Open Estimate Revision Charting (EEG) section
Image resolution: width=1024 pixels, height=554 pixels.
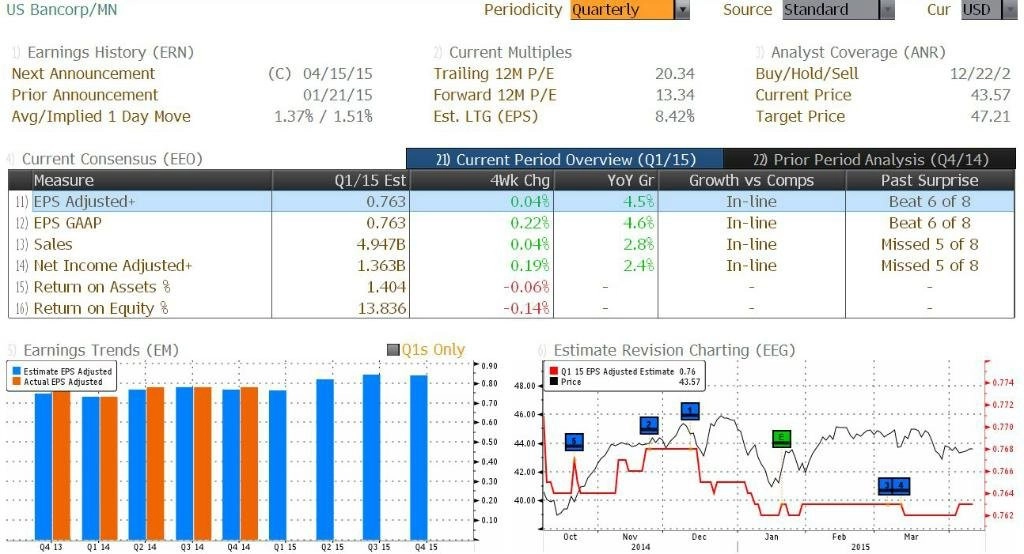pyautogui.click(x=675, y=350)
